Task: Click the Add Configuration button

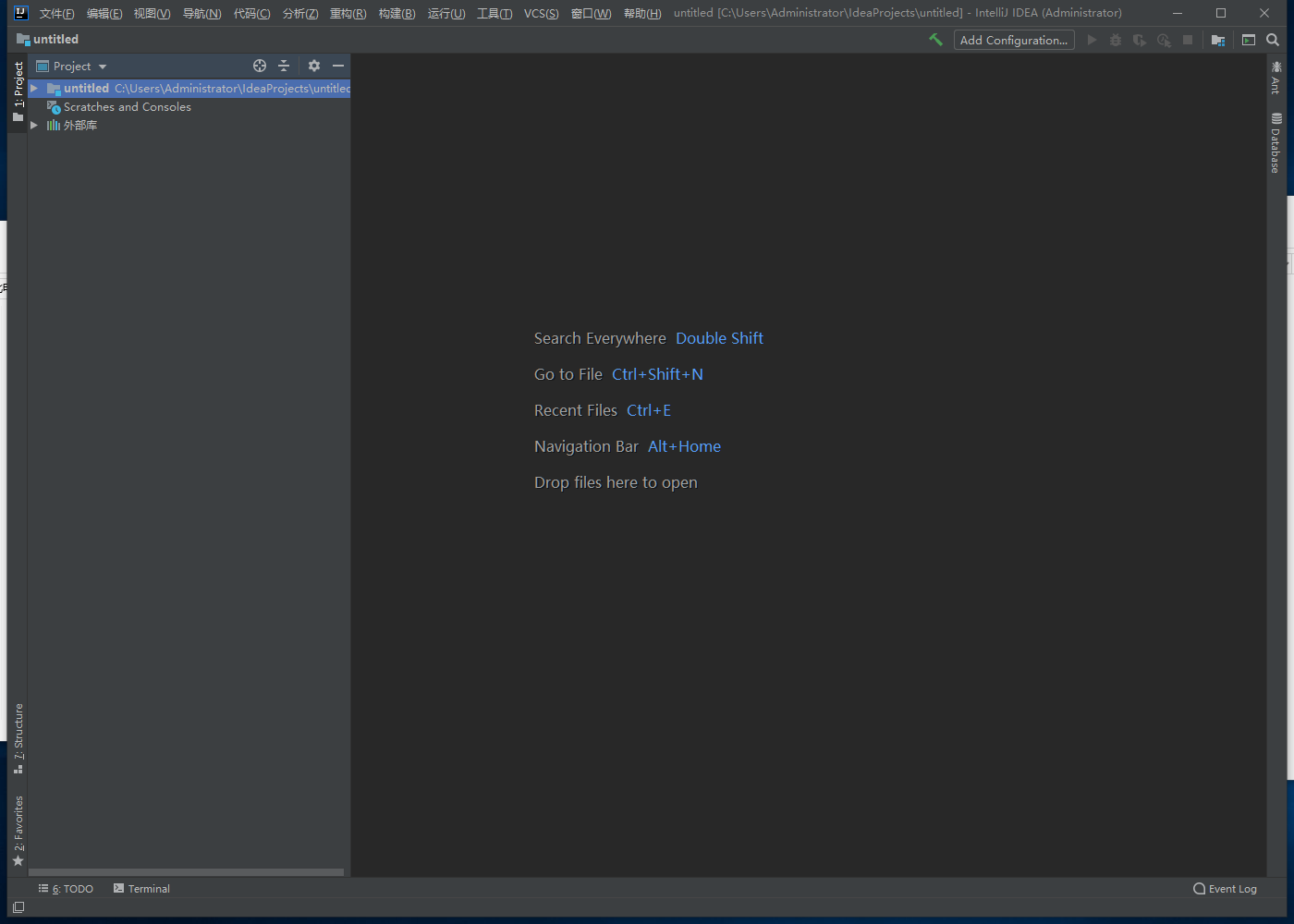Action: (1013, 40)
